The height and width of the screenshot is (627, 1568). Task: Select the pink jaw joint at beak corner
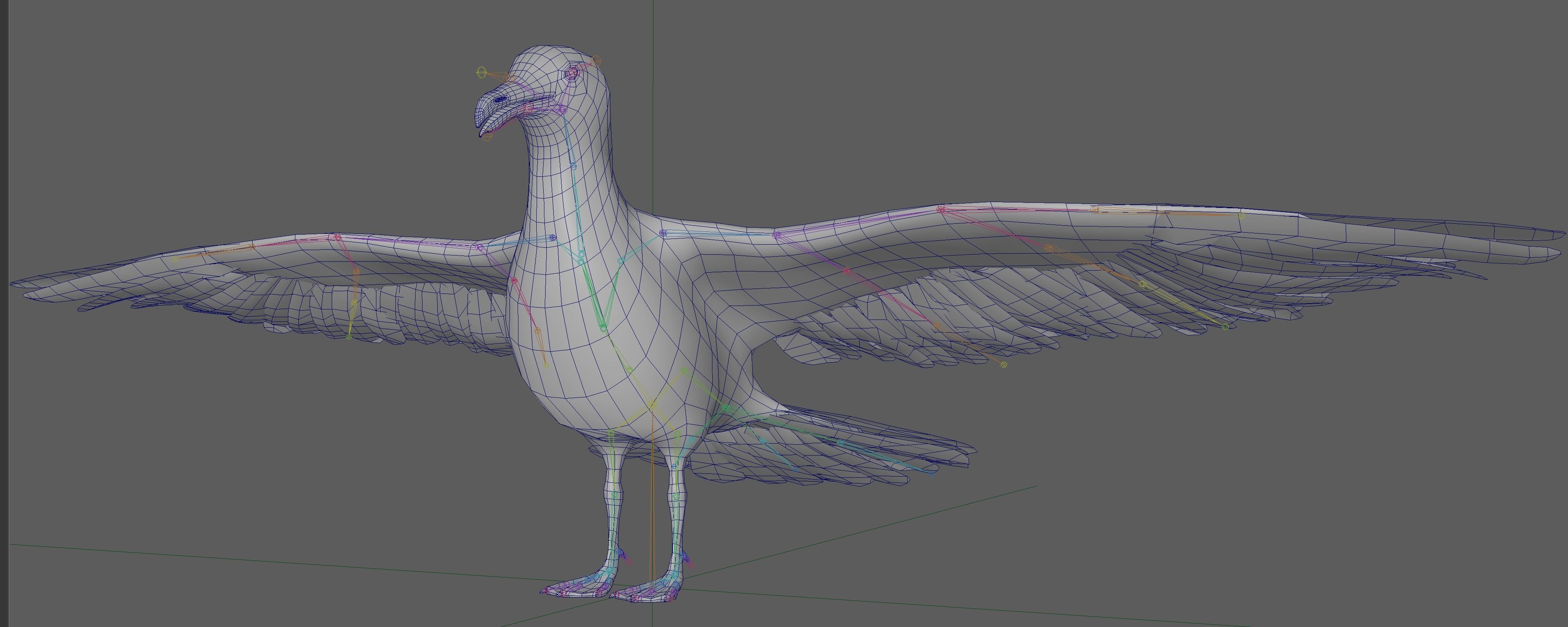(x=528, y=108)
